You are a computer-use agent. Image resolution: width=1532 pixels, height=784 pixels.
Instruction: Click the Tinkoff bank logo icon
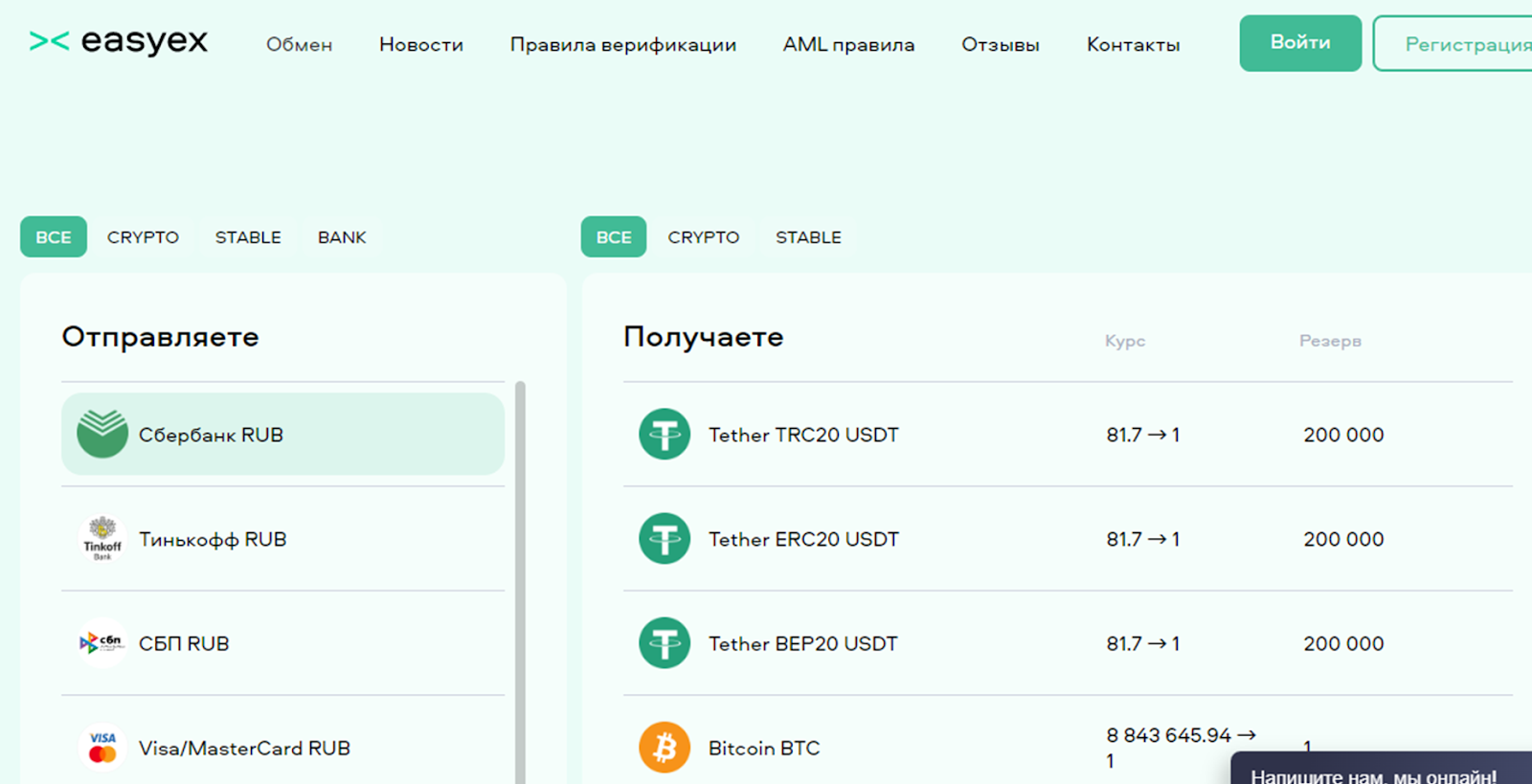(x=102, y=539)
